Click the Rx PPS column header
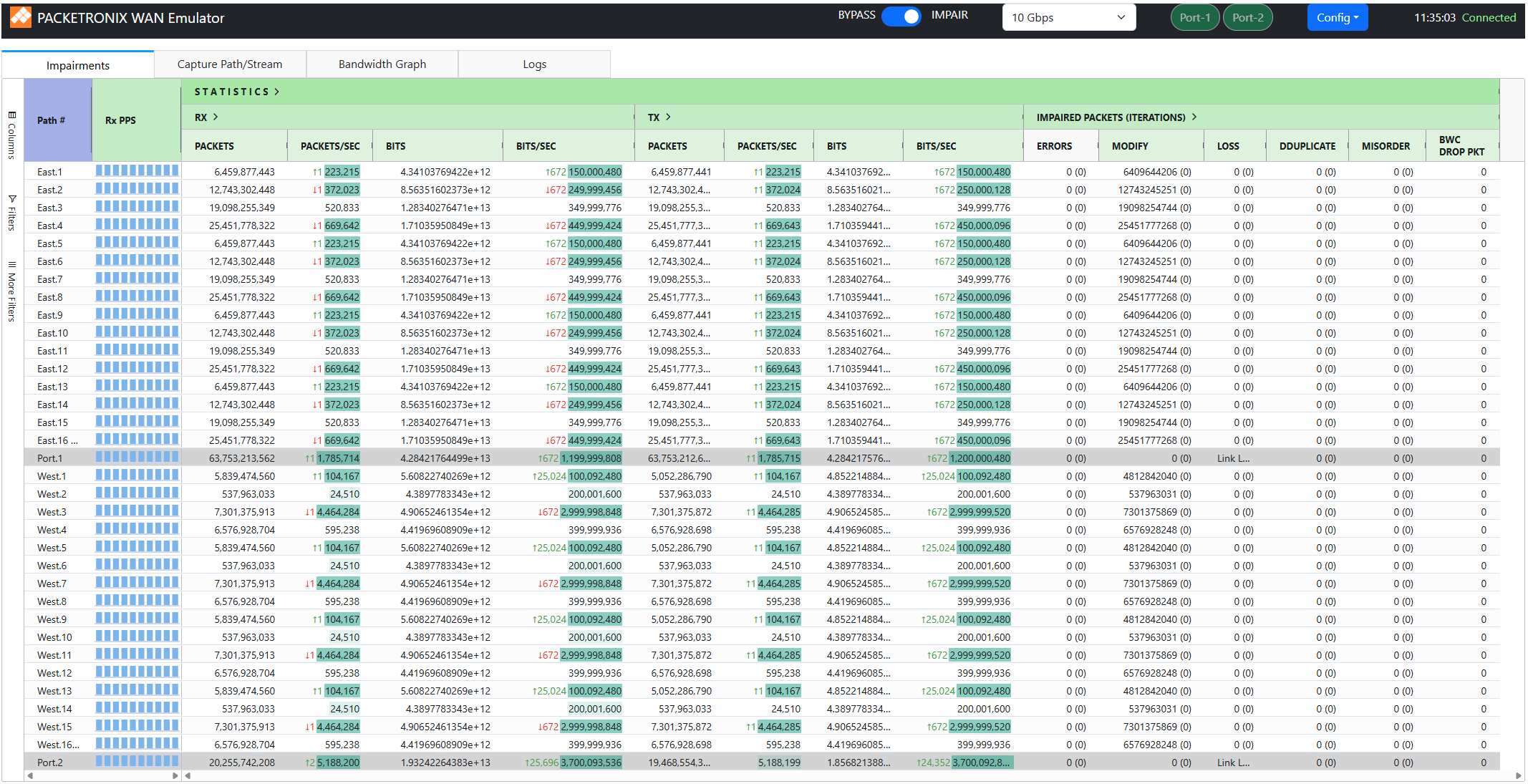 (137, 120)
